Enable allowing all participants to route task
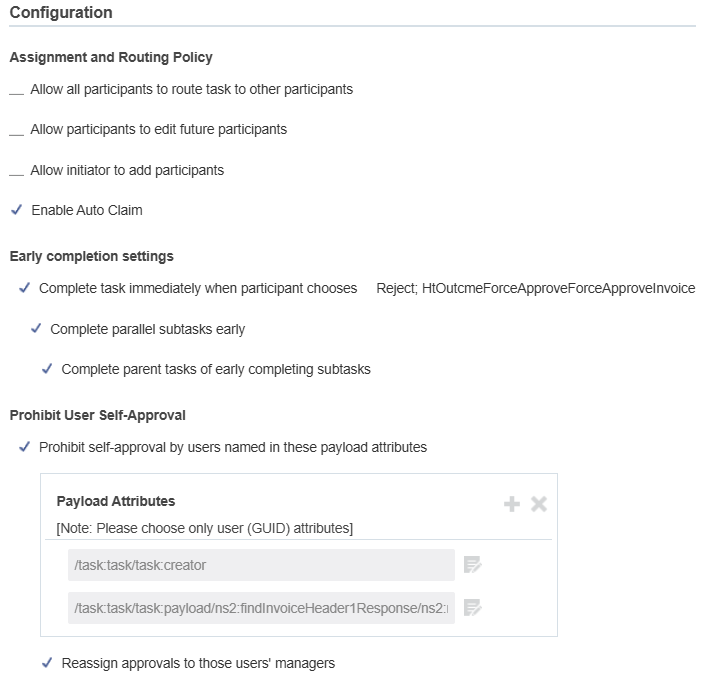Image resolution: width=728 pixels, height=681 pixels. click(x=16, y=90)
